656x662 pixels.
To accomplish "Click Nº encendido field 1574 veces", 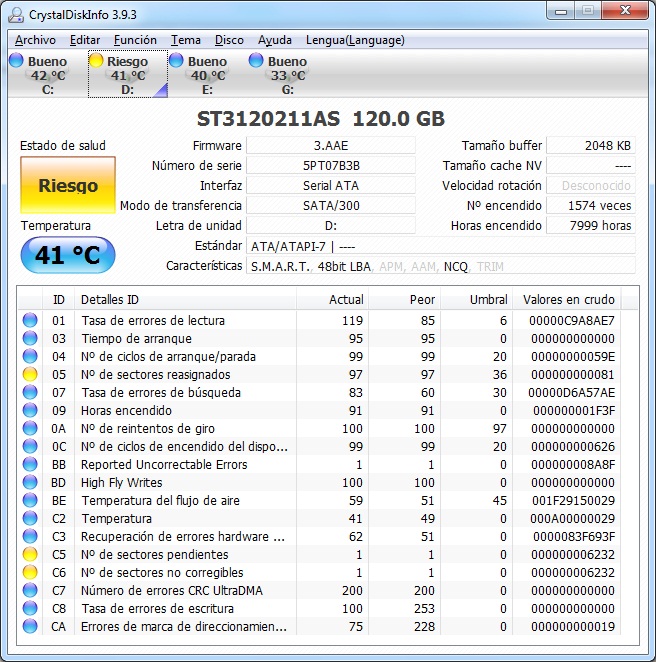I will [x=591, y=206].
